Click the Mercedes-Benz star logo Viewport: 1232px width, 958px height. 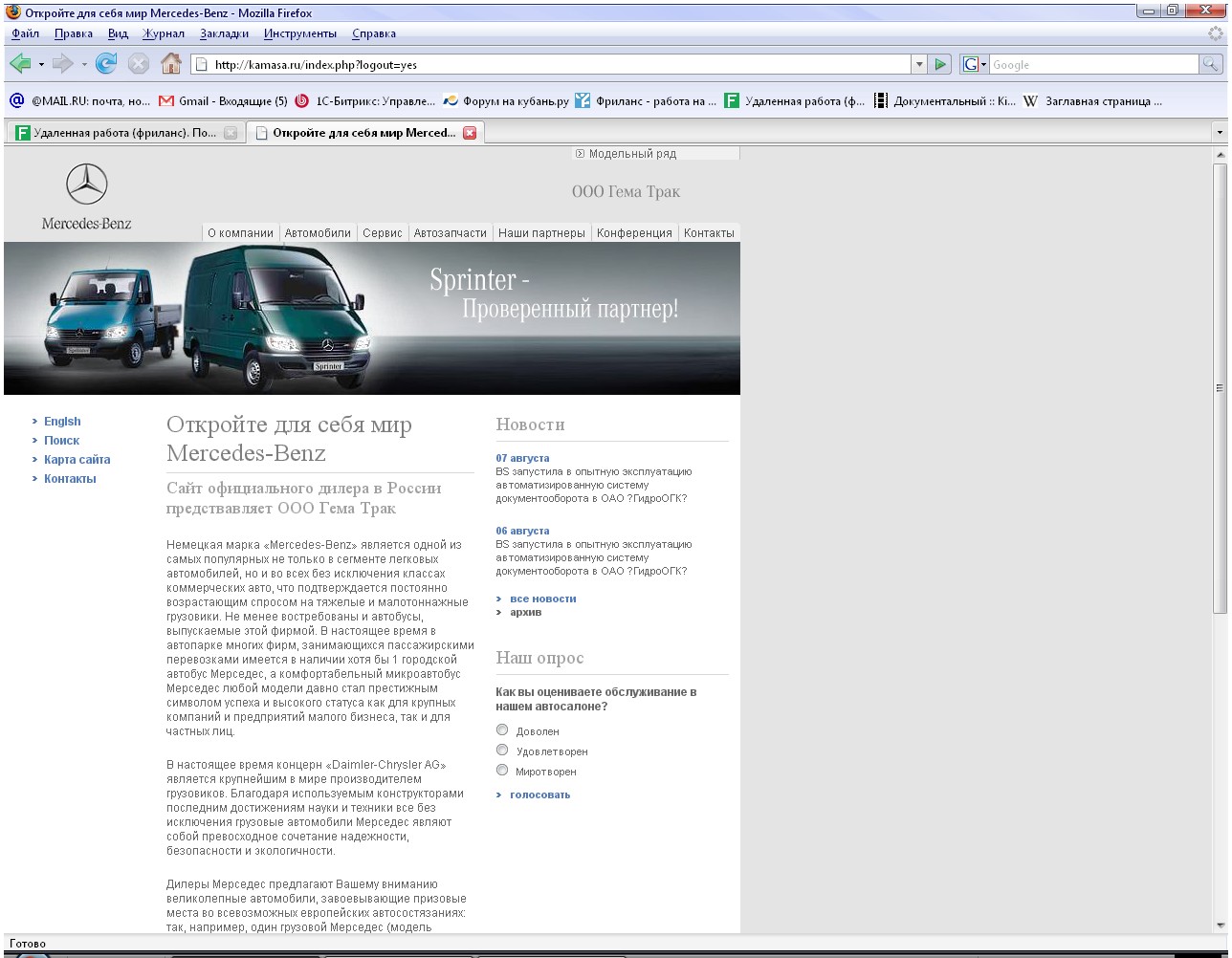click(x=86, y=184)
